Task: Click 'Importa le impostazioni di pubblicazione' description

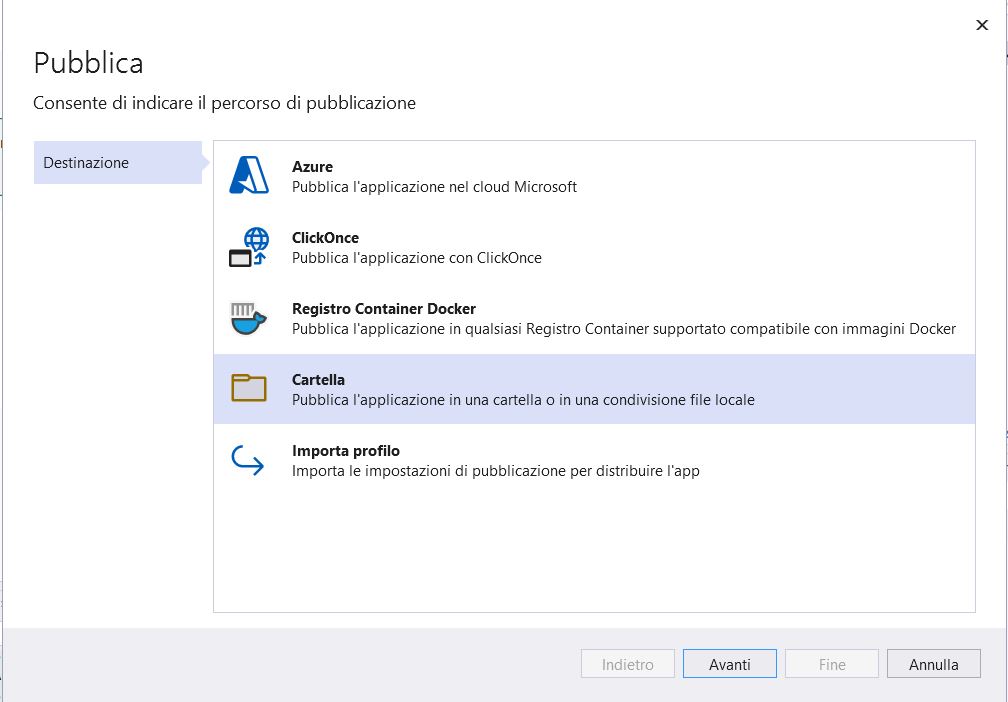Action: click(496, 471)
